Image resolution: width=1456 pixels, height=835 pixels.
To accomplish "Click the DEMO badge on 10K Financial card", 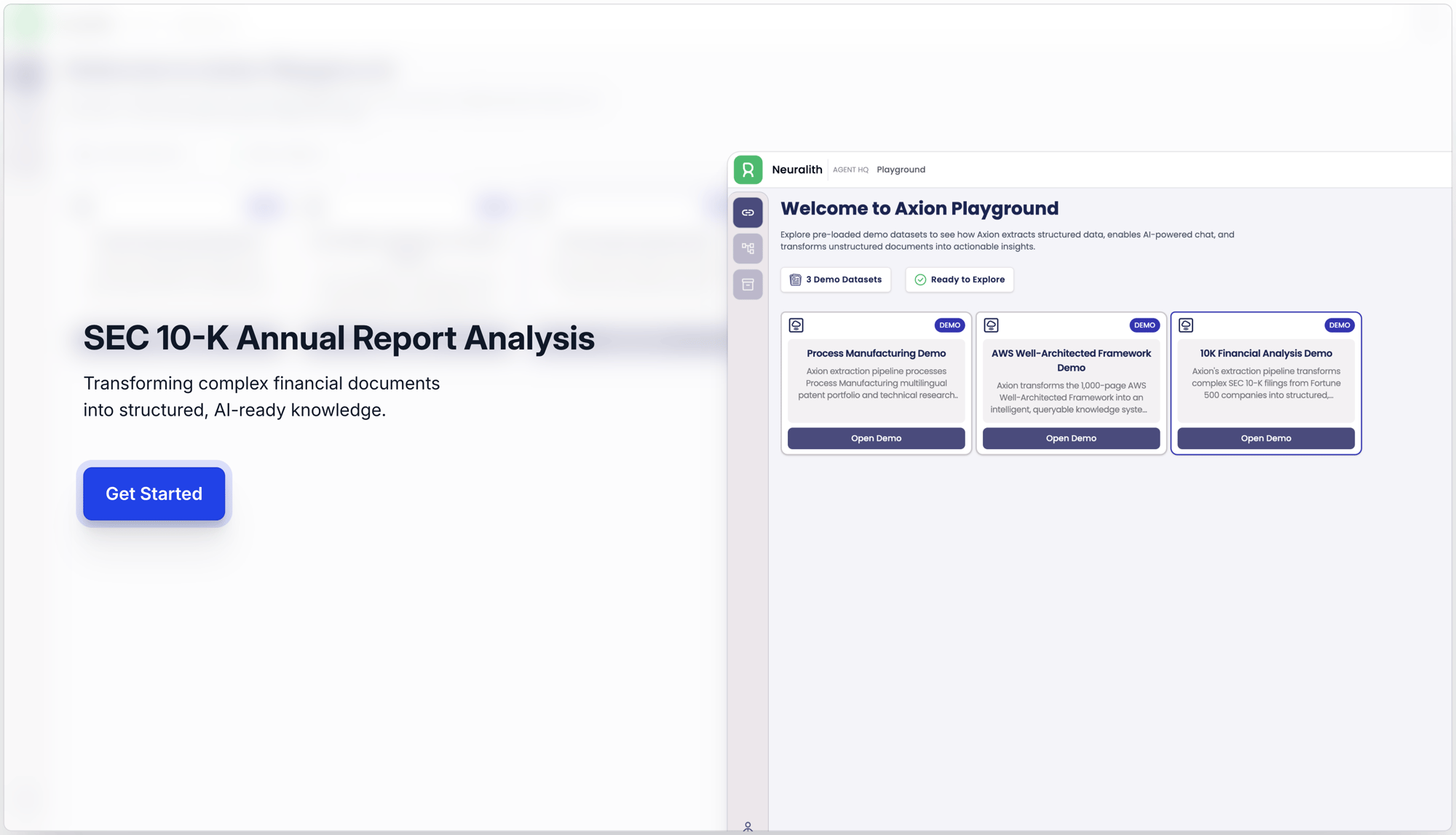I will tap(1339, 325).
